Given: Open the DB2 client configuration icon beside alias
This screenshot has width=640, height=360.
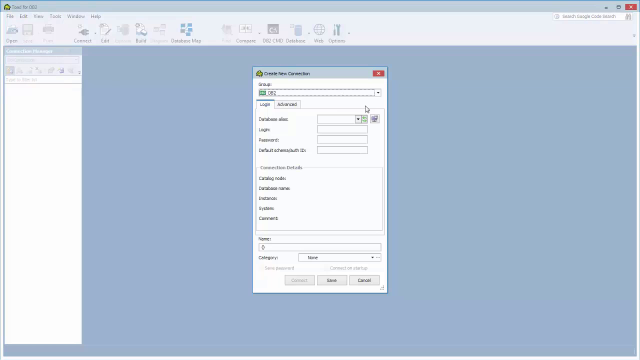Looking at the screenshot, I should click(x=375, y=119).
